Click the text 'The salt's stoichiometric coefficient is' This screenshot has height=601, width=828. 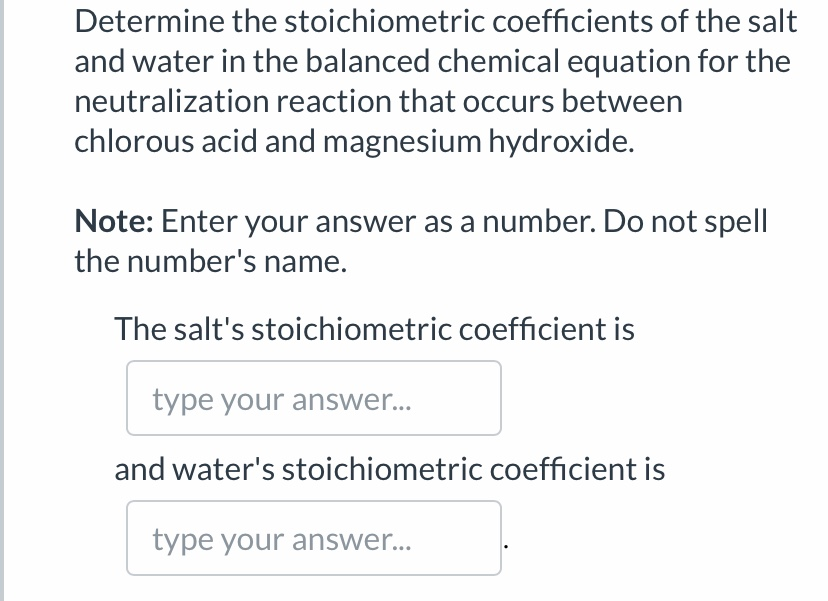(x=373, y=327)
